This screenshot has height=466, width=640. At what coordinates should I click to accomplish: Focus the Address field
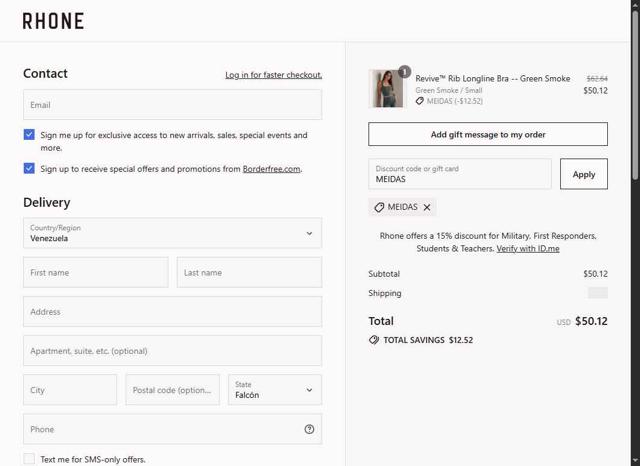point(172,311)
